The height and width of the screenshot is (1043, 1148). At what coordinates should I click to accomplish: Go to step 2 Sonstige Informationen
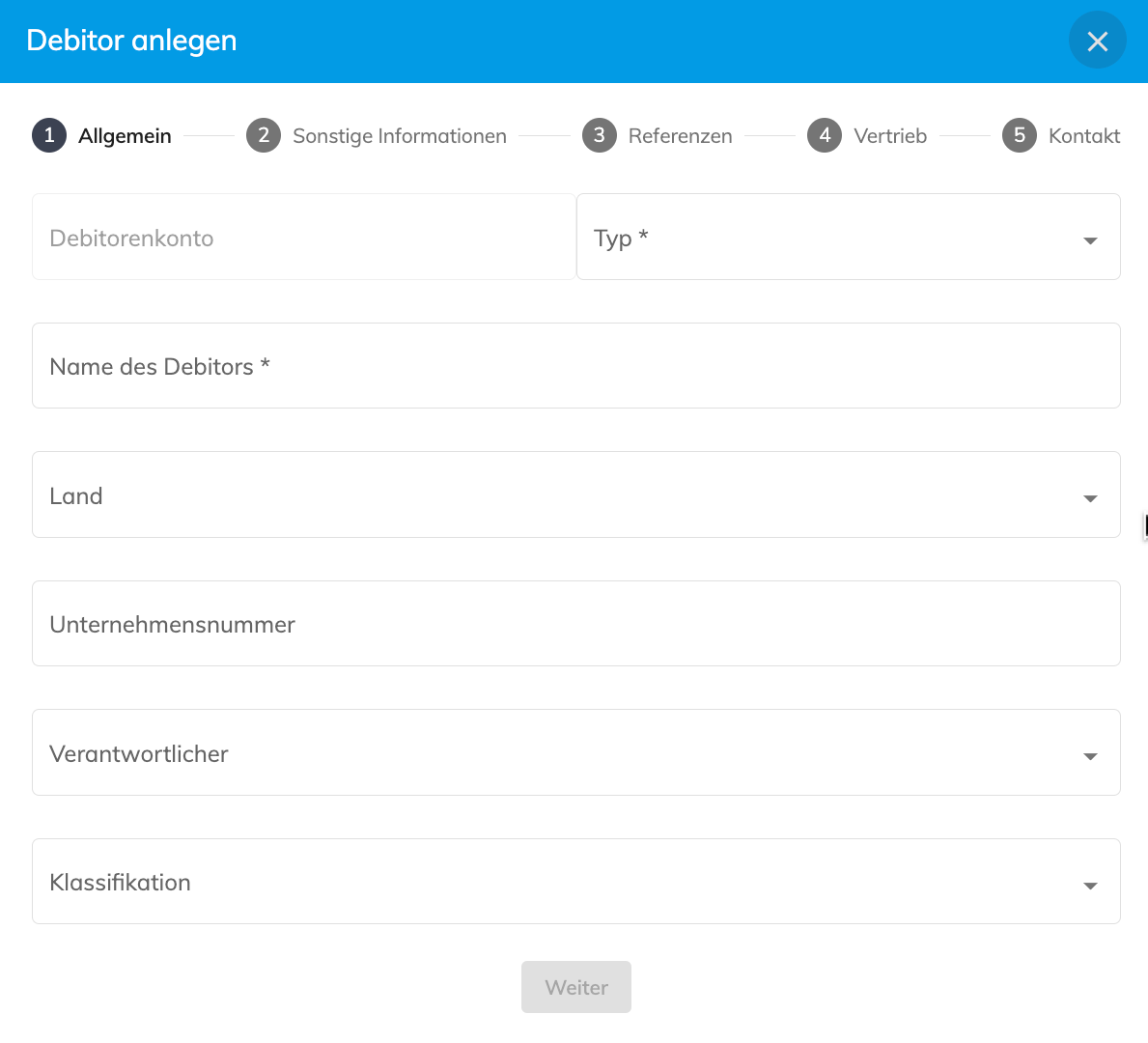(377, 135)
